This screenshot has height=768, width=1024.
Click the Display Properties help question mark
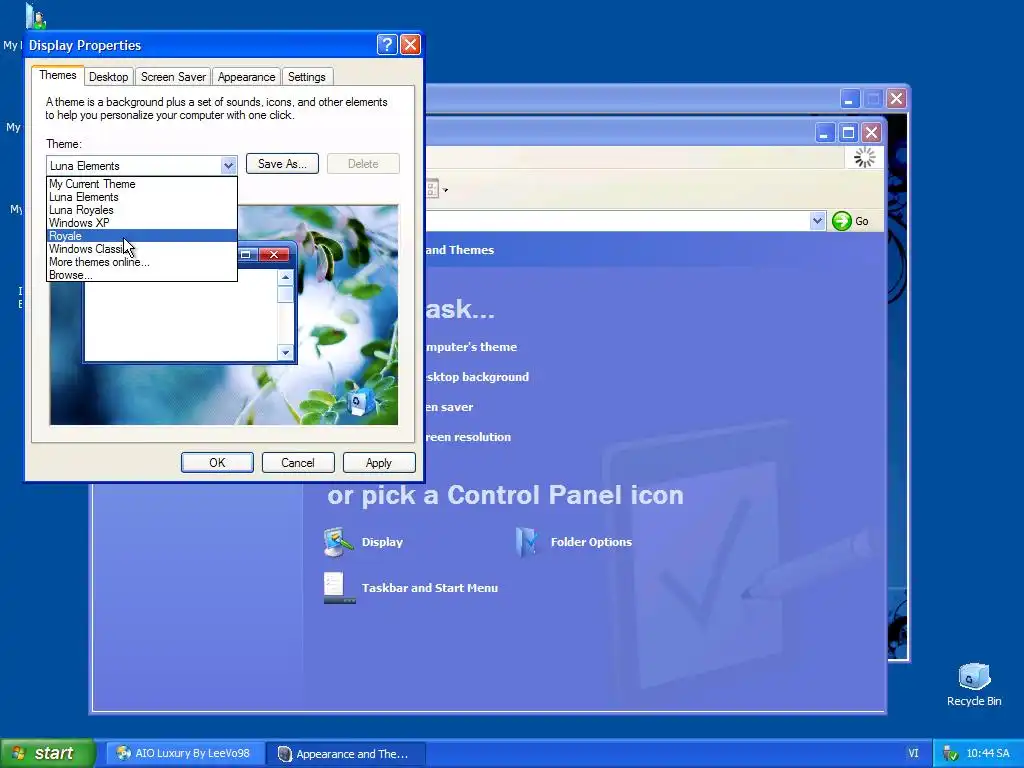(x=387, y=44)
